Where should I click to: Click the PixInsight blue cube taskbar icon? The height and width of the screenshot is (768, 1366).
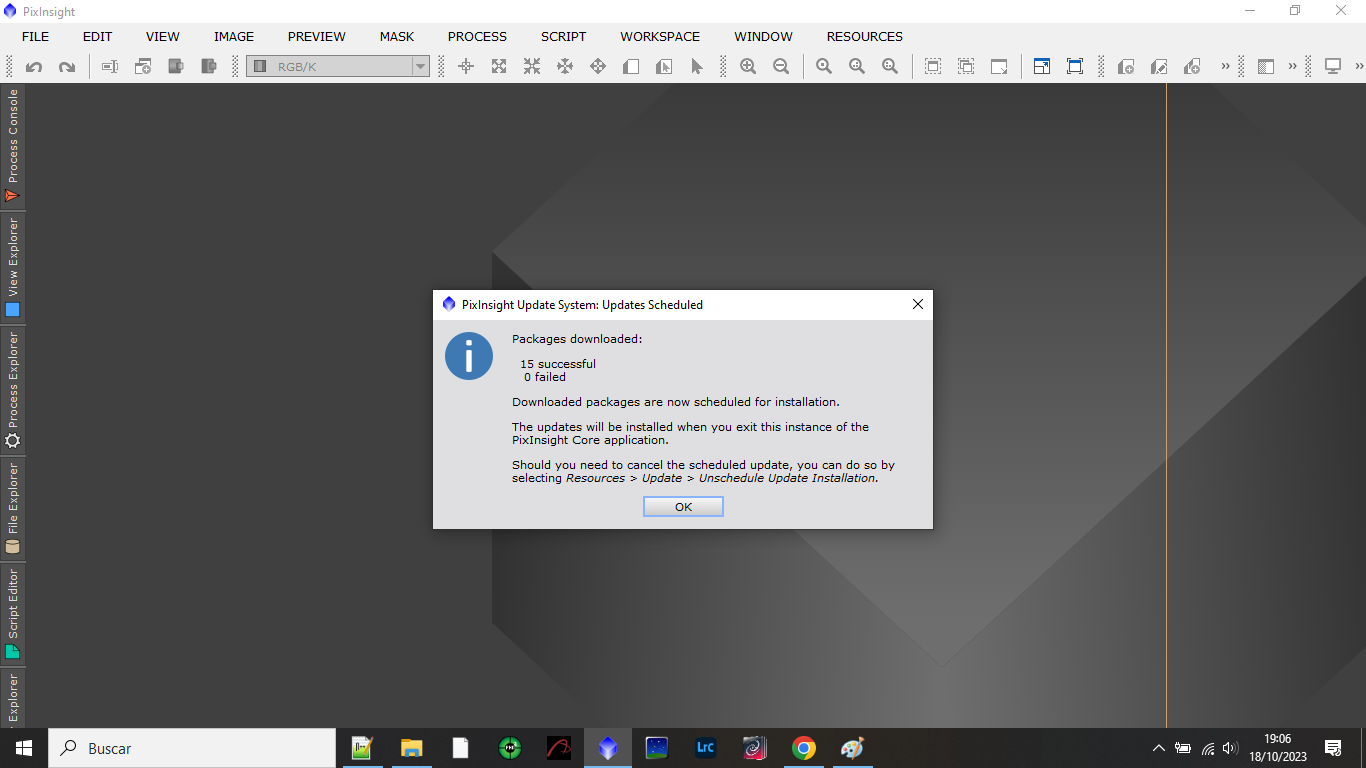608,748
